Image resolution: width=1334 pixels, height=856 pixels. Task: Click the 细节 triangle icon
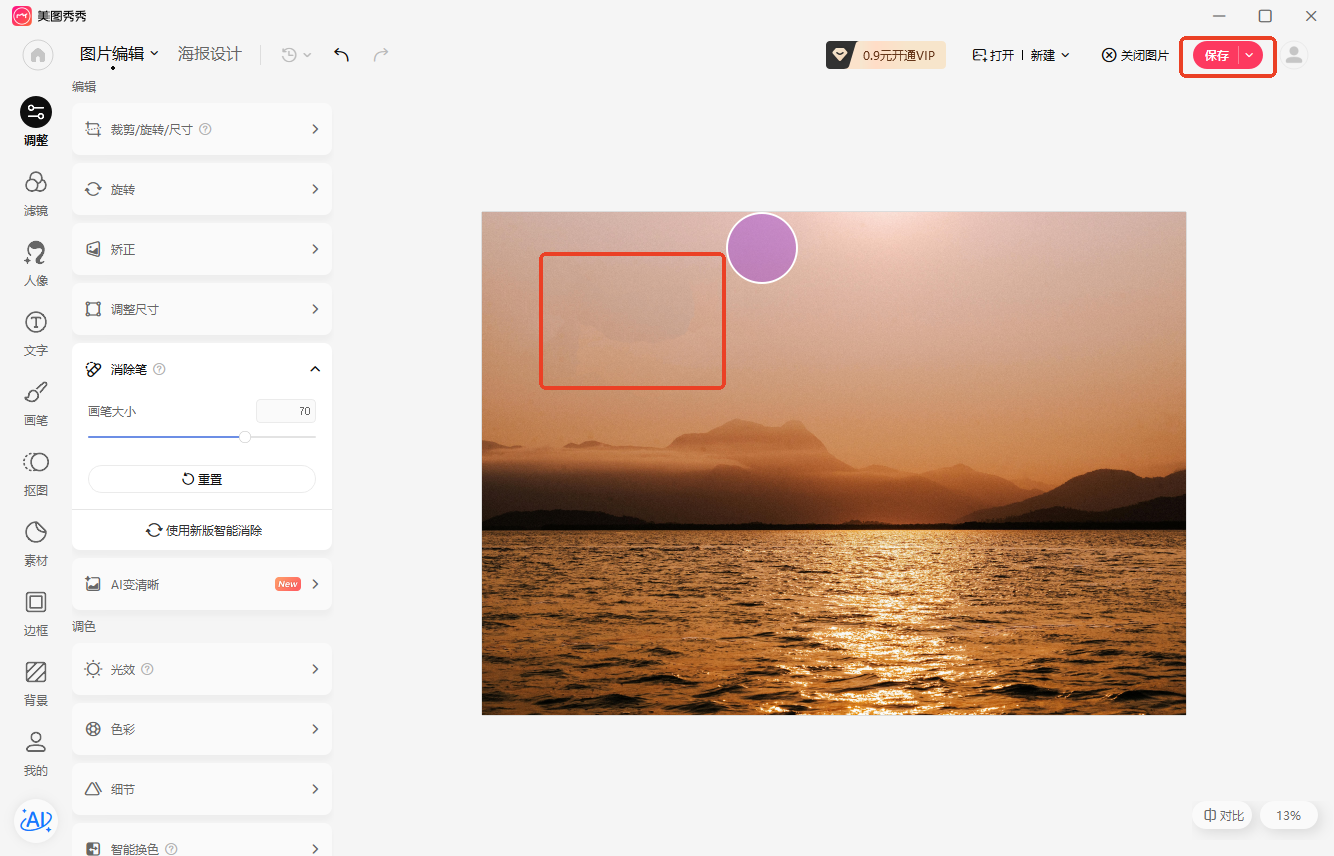(x=93, y=789)
